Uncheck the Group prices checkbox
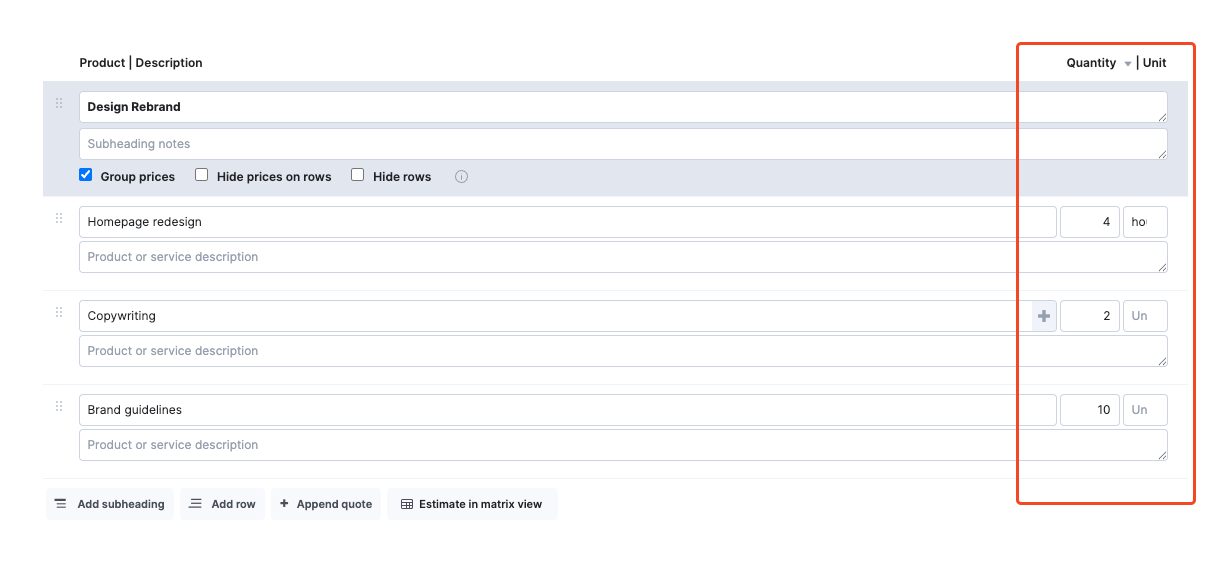The width and height of the screenshot is (1215, 561). pyautogui.click(x=86, y=175)
